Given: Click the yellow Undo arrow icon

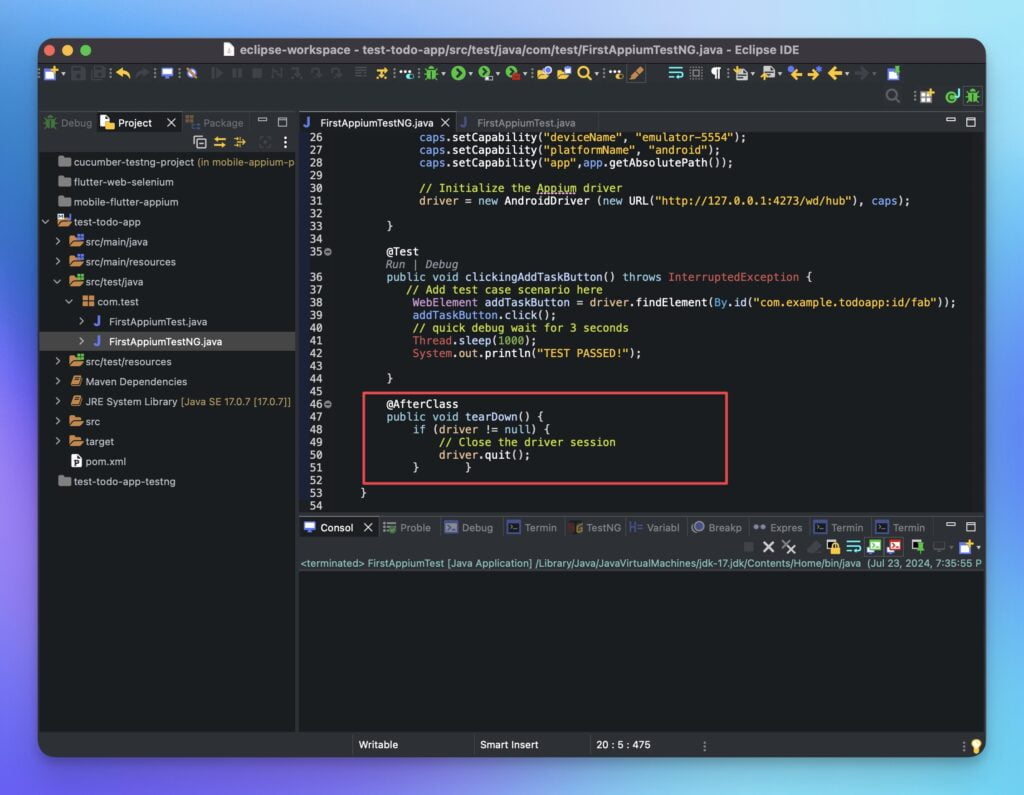Looking at the screenshot, I should pos(123,73).
